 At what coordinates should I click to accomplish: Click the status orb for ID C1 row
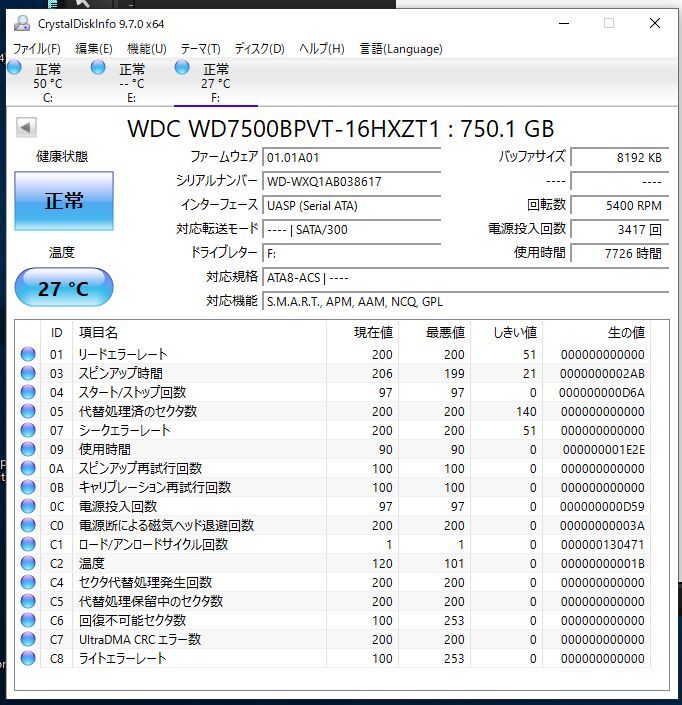tap(28, 544)
